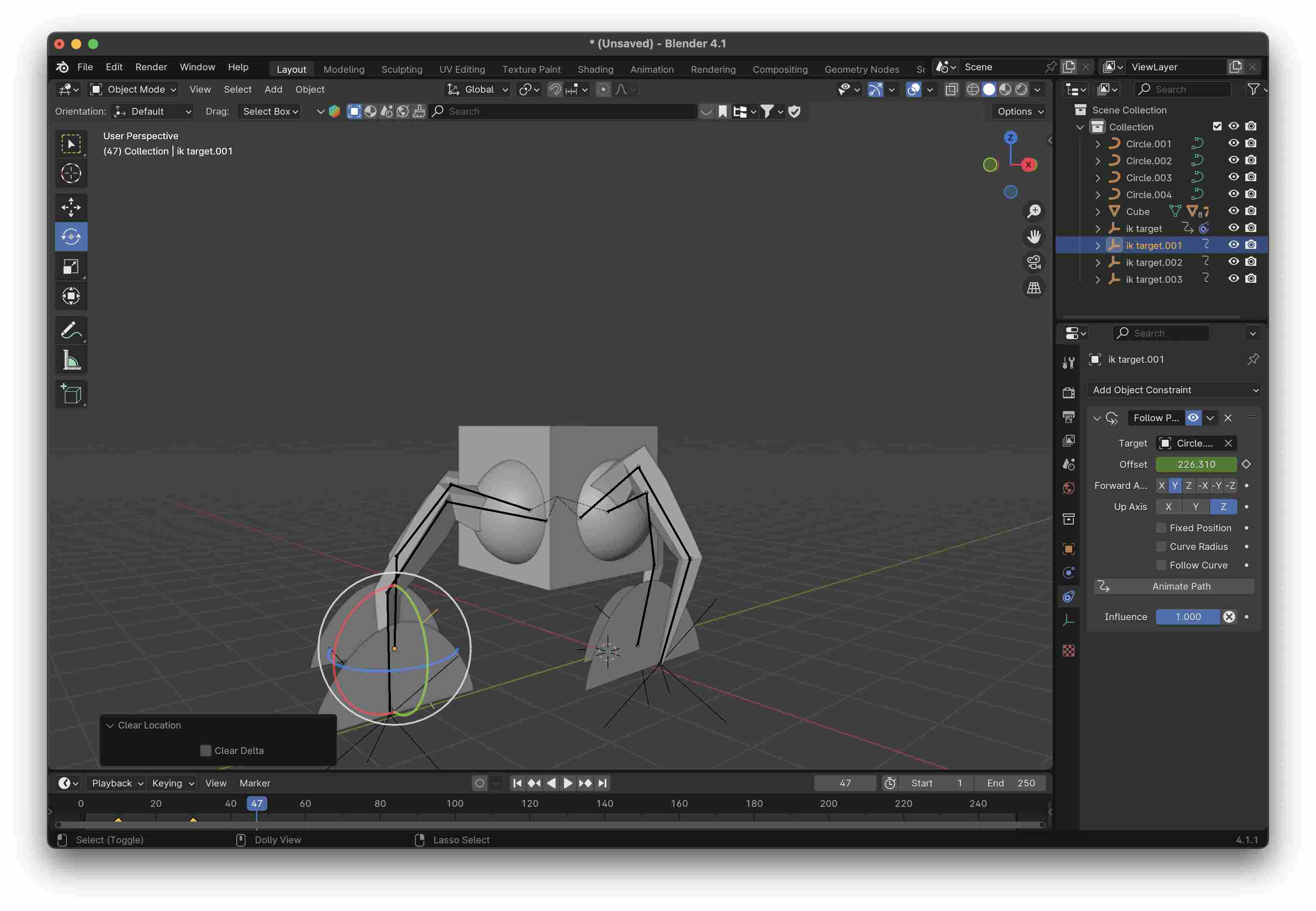Enable the Follow Curve checkbox

pyautogui.click(x=1161, y=565)
